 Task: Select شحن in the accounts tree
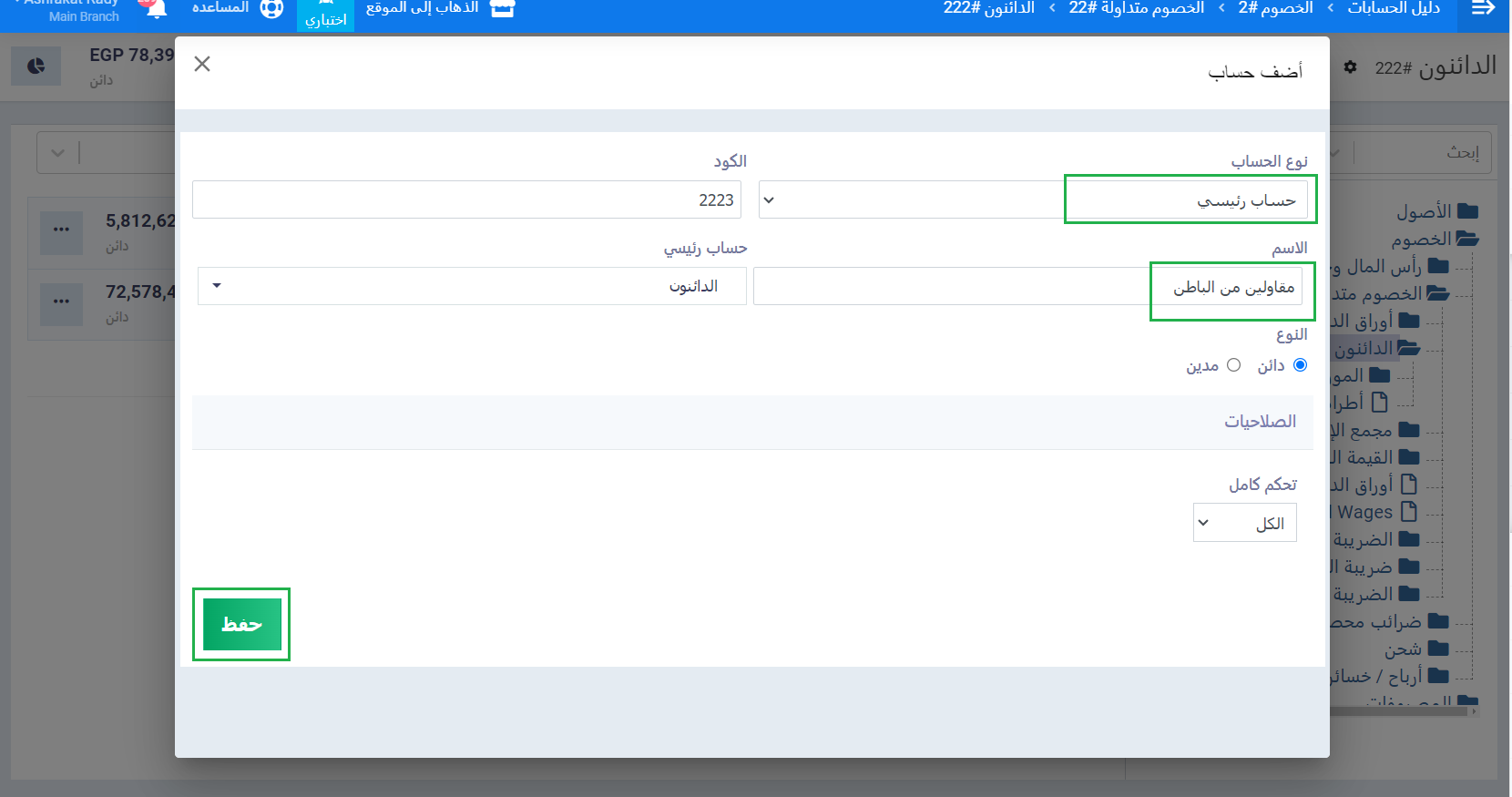click(x=1403, y=649)
